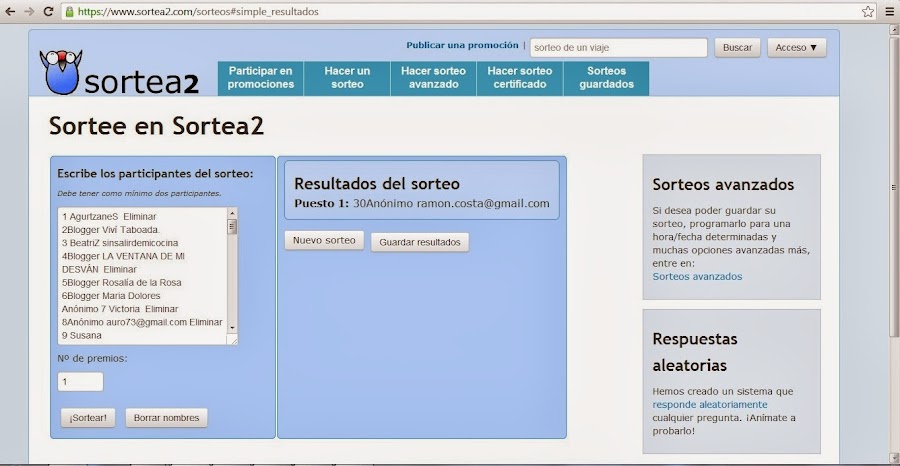The width and height of the screenshot is (900, 466).
Task: Open Sorteos guardados tab
Action: pos(607,78)
